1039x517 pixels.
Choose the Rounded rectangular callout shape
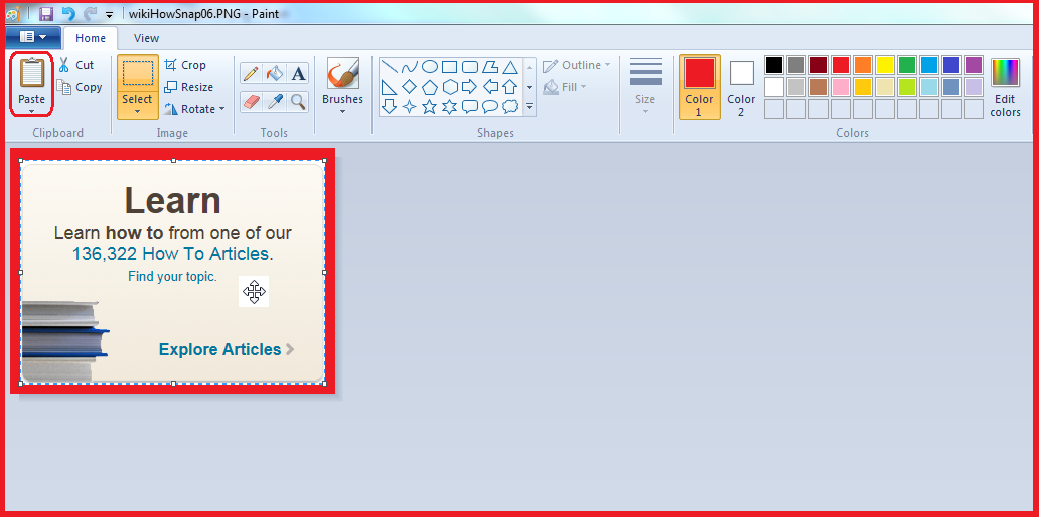470,106
